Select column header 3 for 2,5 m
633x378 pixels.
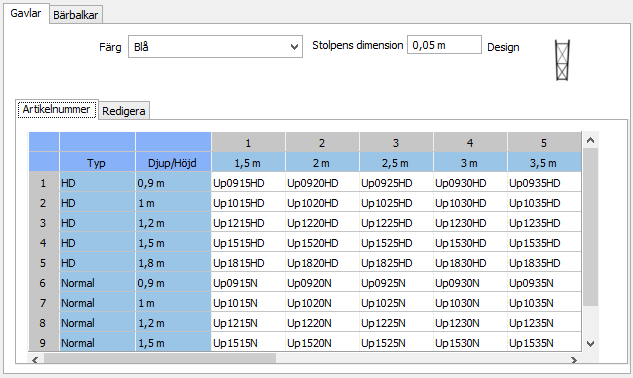(x=396, y=143)
